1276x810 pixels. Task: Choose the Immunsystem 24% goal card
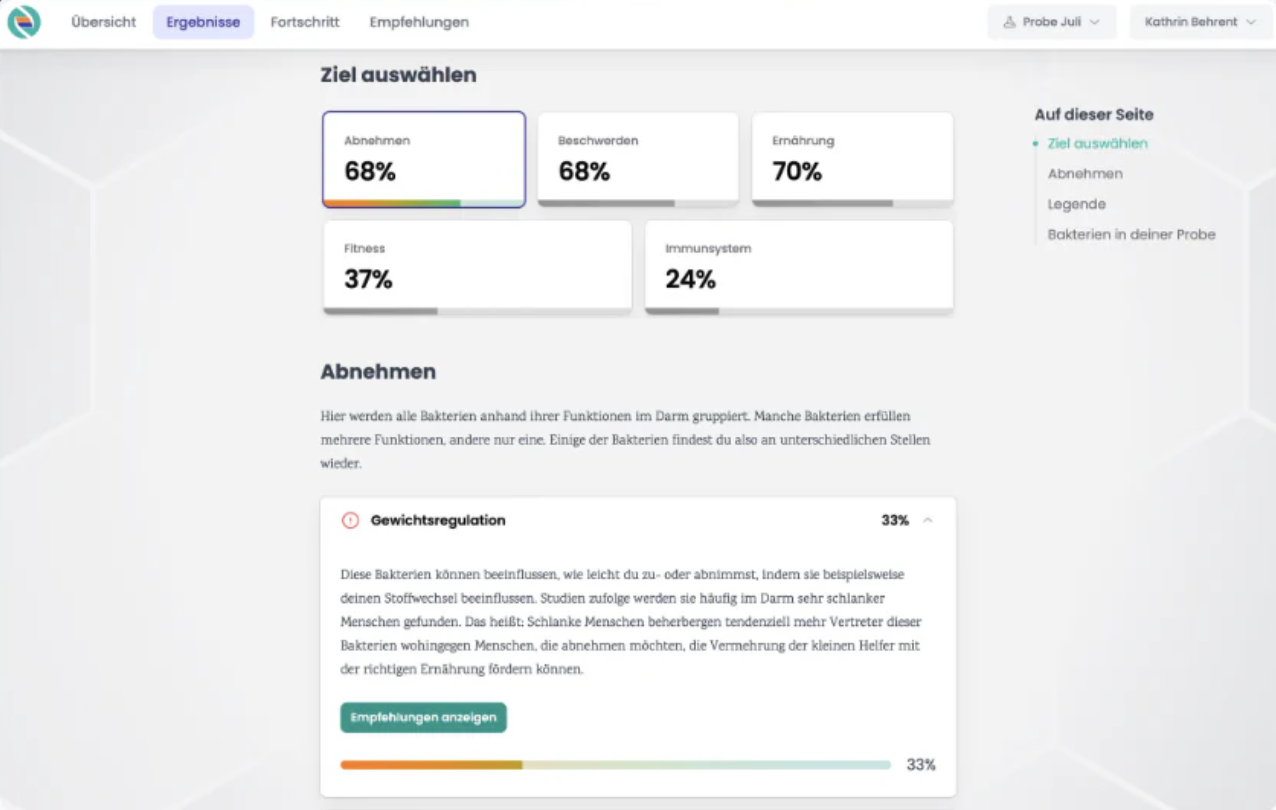pos(799,267)
